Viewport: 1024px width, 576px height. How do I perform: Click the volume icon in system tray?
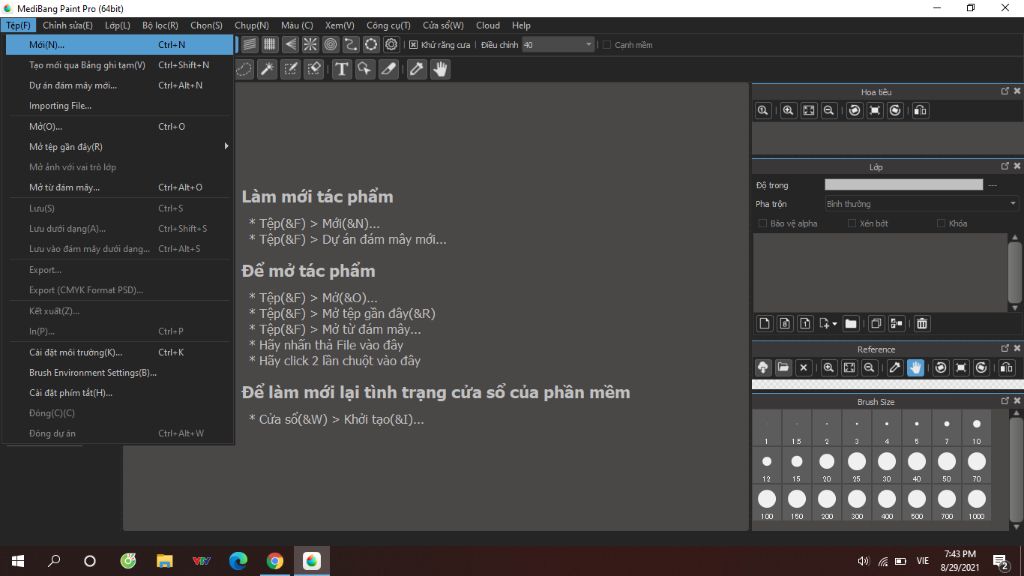tap(863, 561)
